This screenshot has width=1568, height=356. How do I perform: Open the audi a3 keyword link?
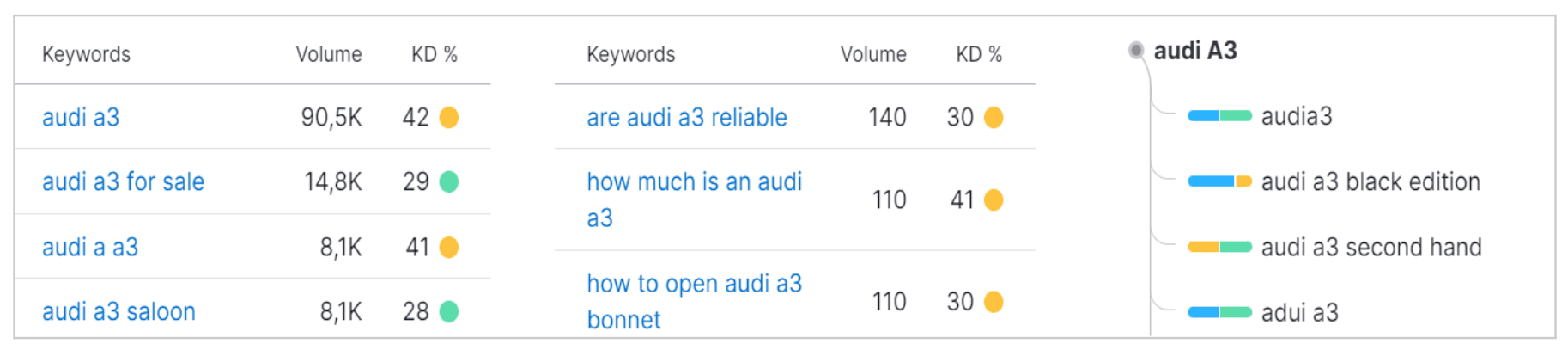coord(81,117)
